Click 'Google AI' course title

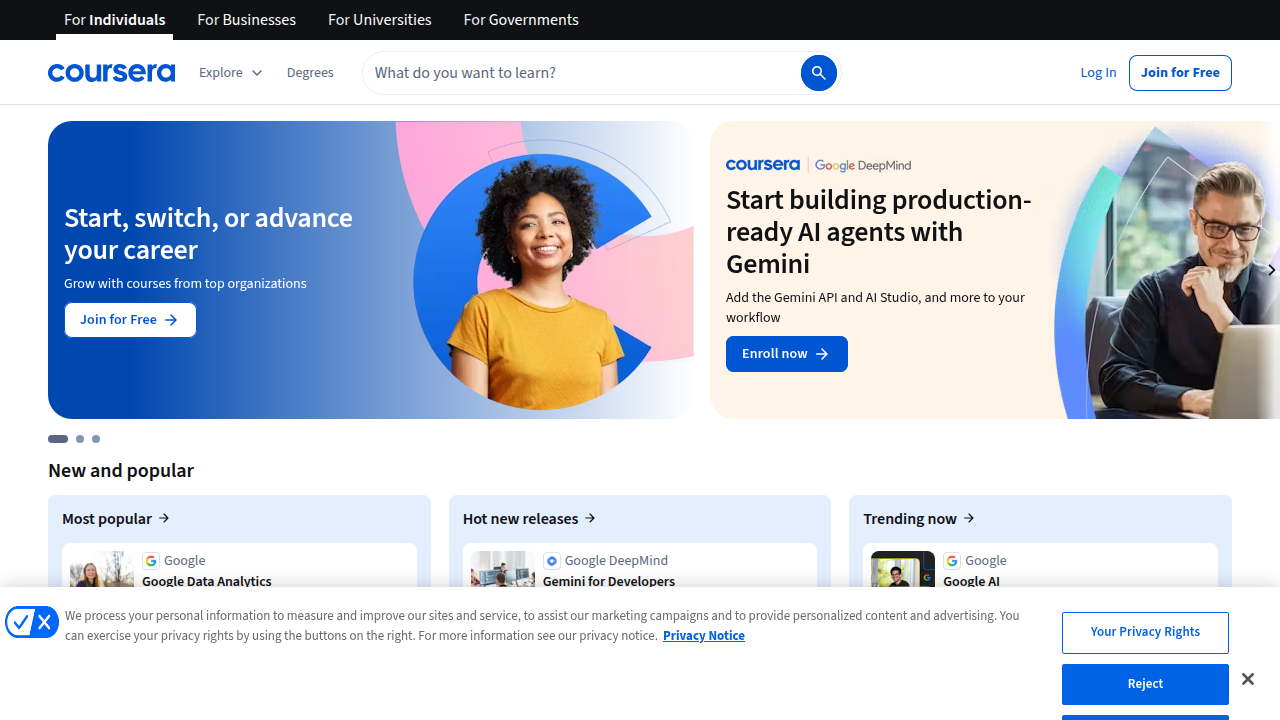coord(971,581)
